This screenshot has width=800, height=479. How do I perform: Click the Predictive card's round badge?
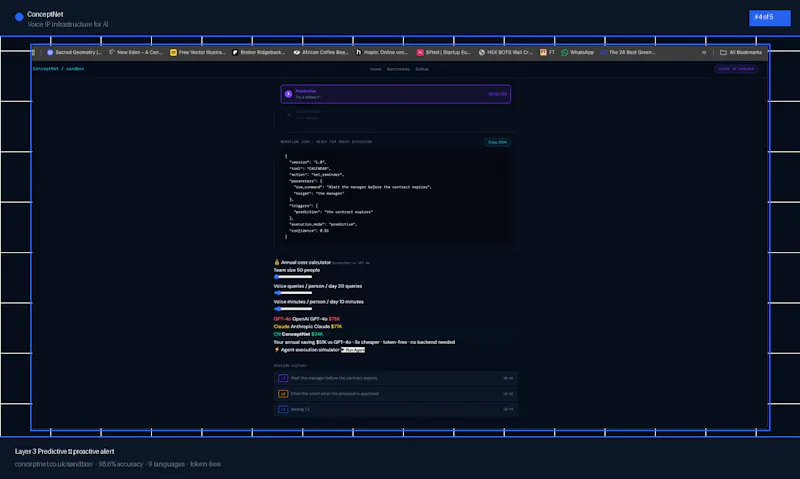pos(288,94)
